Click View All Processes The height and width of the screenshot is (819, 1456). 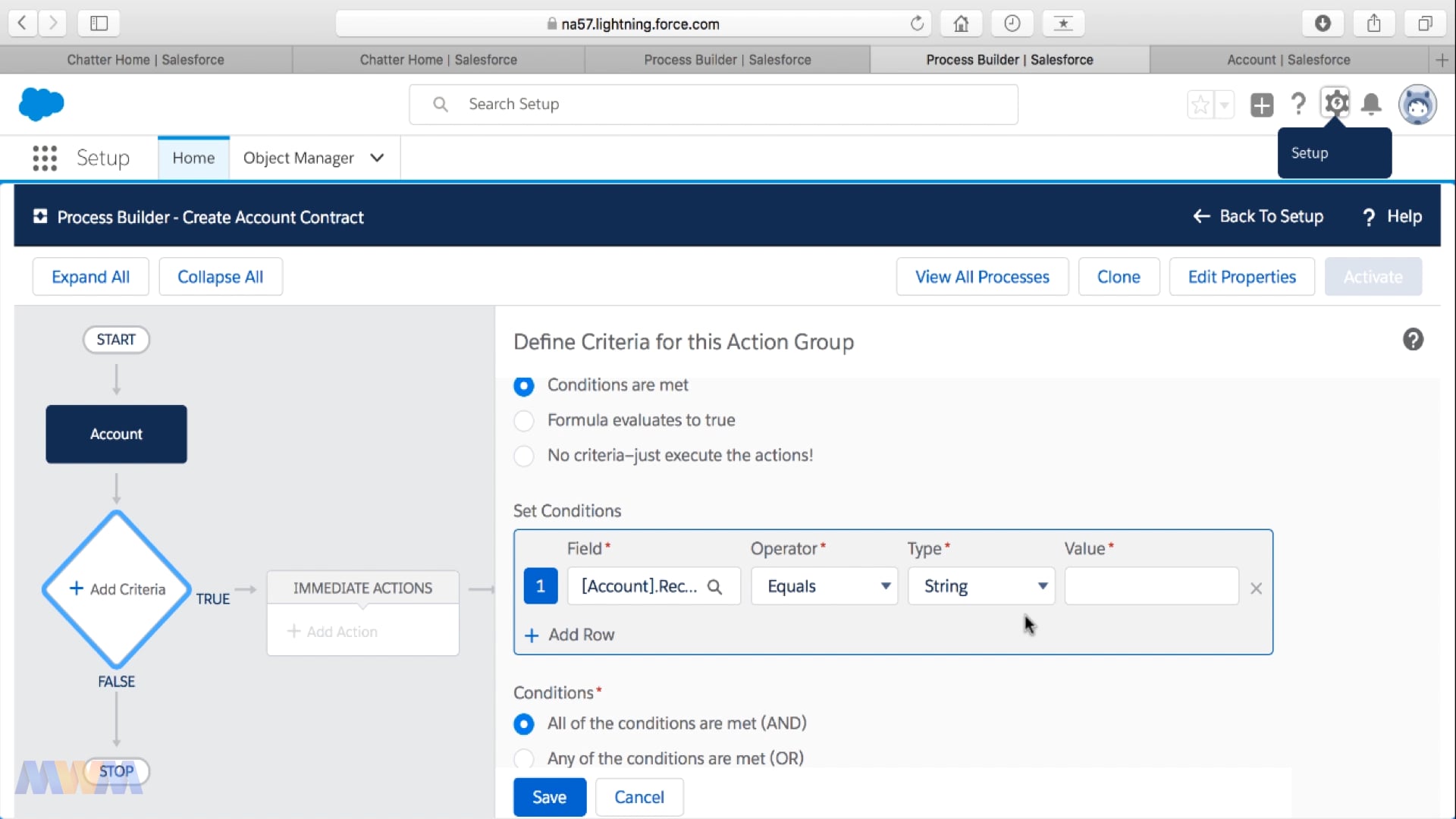pos(982,277)
